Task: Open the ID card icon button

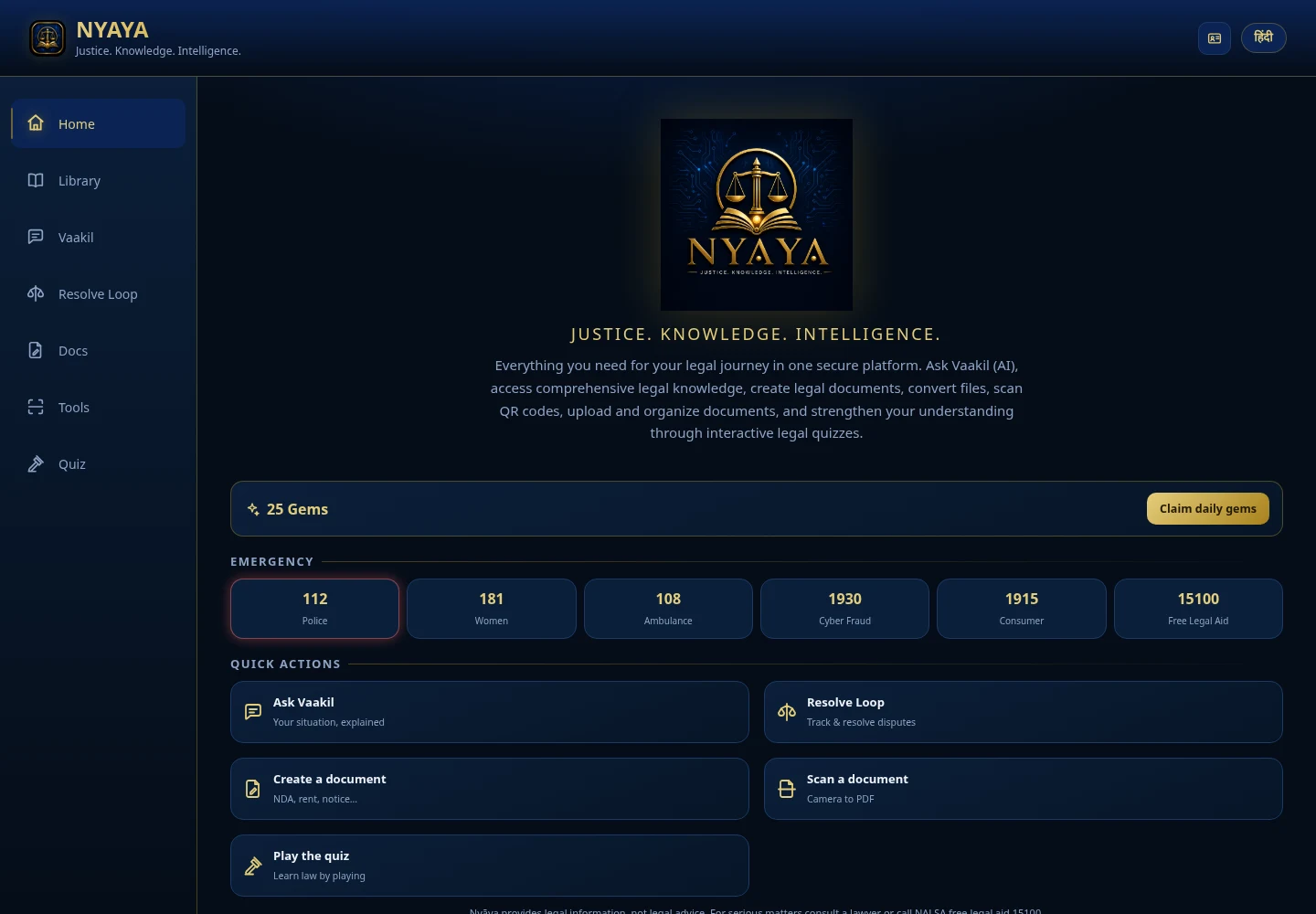Action: pyautogui.click(x=1215, y=38)
